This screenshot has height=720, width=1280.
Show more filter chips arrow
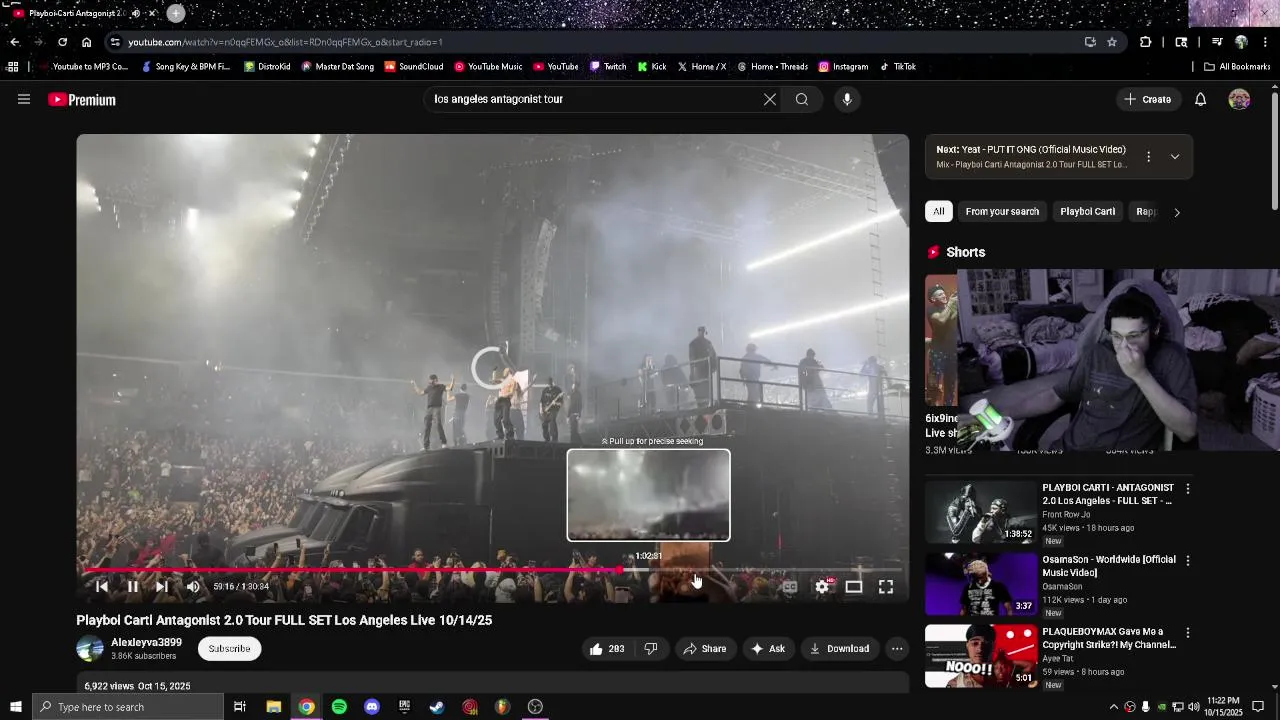coord(1176,212)
